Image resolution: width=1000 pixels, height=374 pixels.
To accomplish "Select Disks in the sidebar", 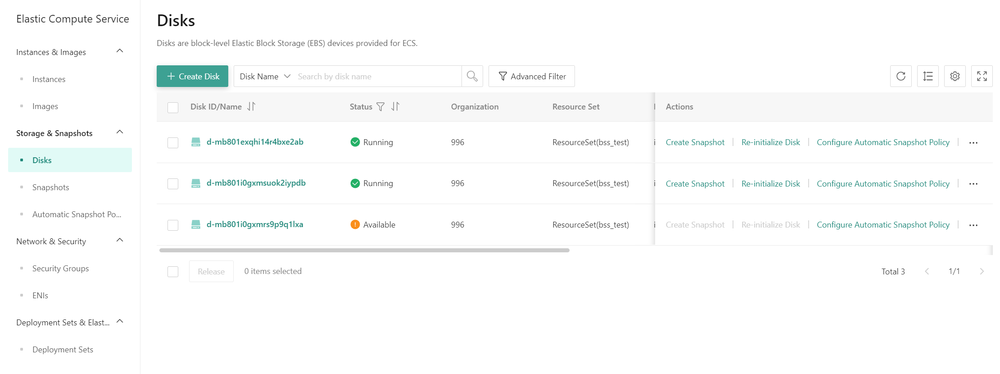I will pyautogui.click(x=70, y=160).
